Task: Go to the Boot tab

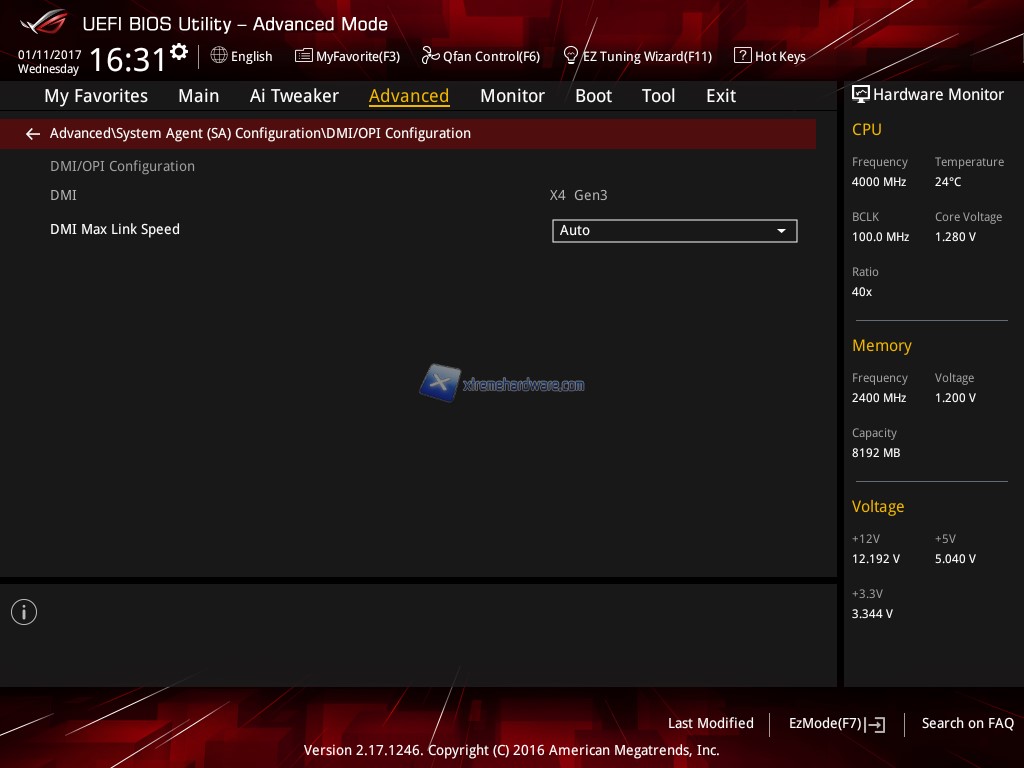Action: (x=593, y=96)
